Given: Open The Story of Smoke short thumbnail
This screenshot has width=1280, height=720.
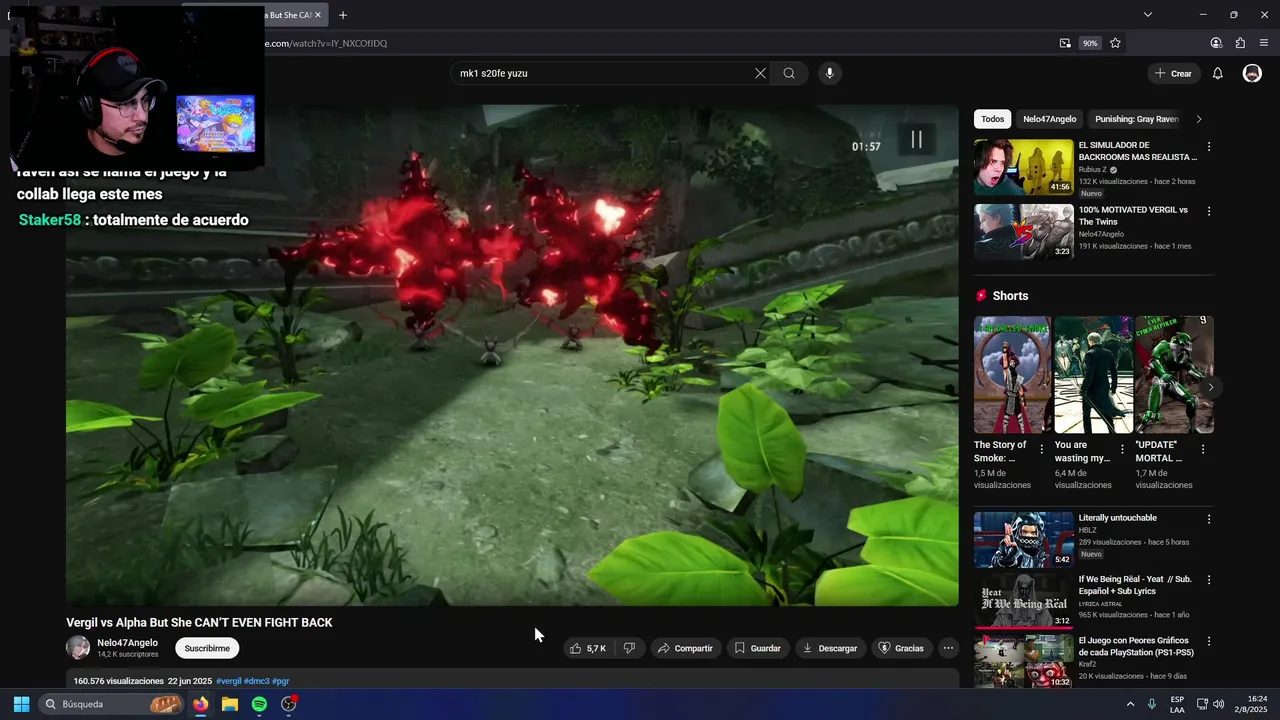Looking at the screenshot, I should (1012, 375).
